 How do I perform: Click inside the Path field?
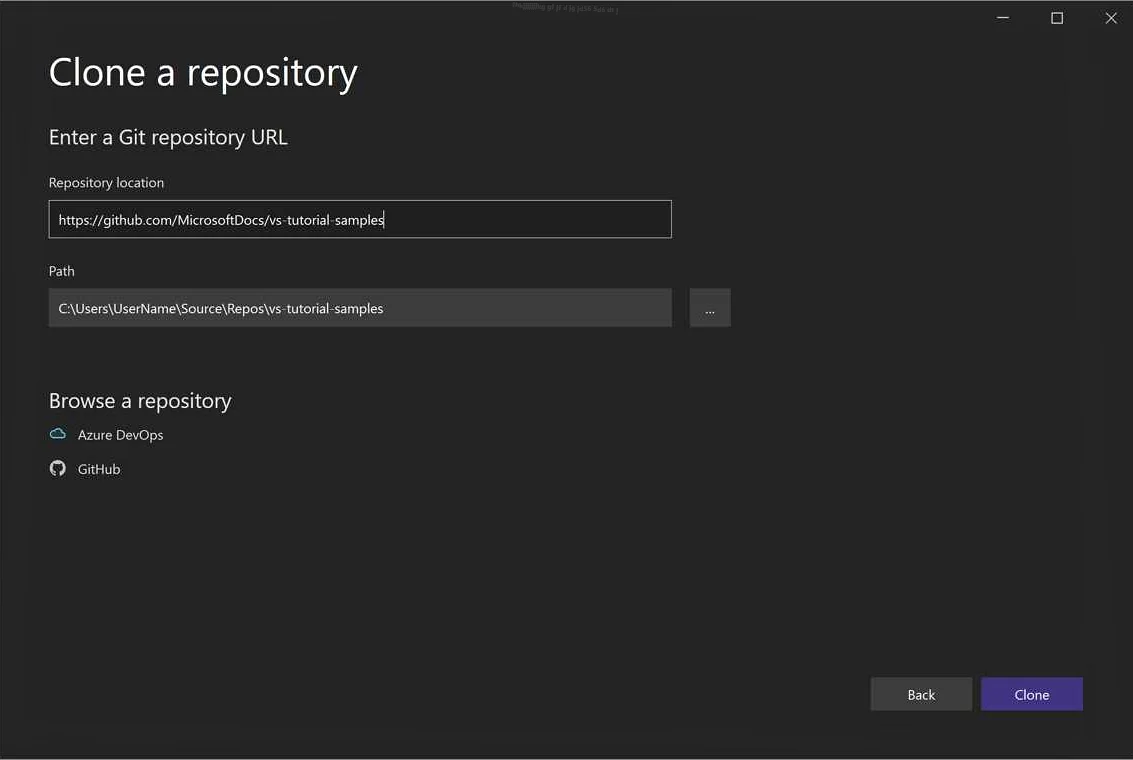[x=360, y=308]
